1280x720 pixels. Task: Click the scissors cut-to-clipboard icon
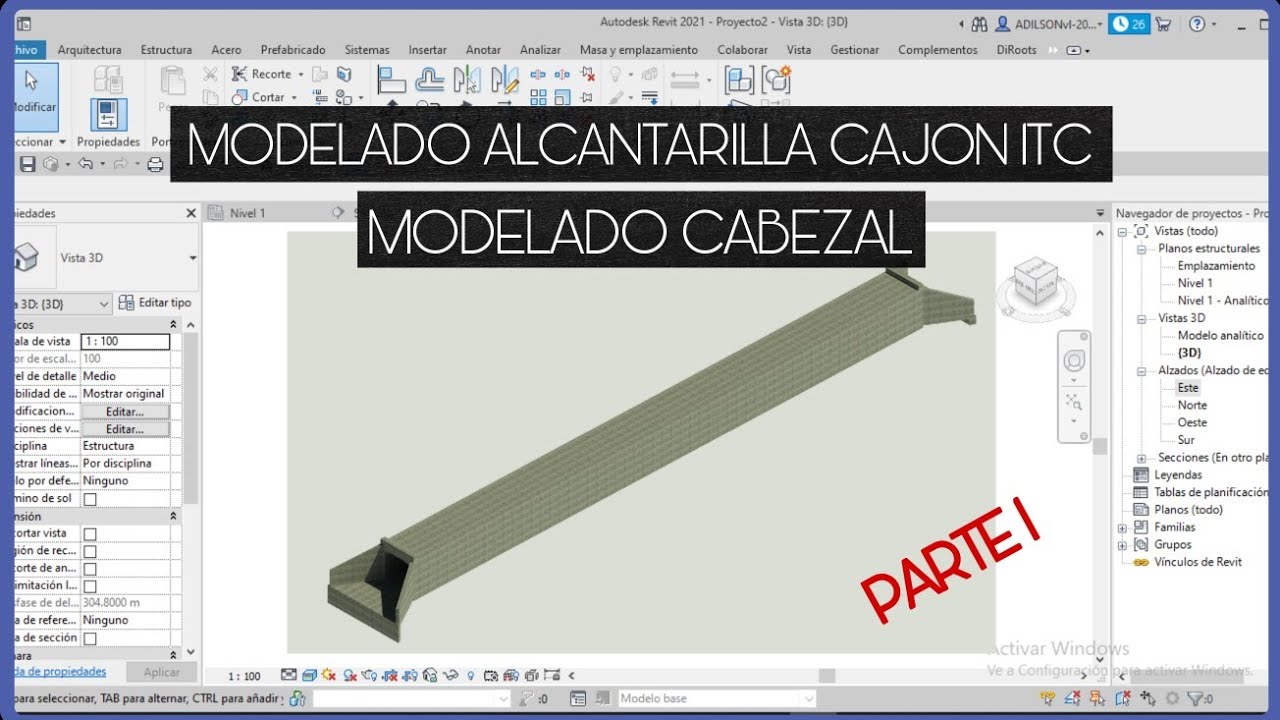point(210,74)
